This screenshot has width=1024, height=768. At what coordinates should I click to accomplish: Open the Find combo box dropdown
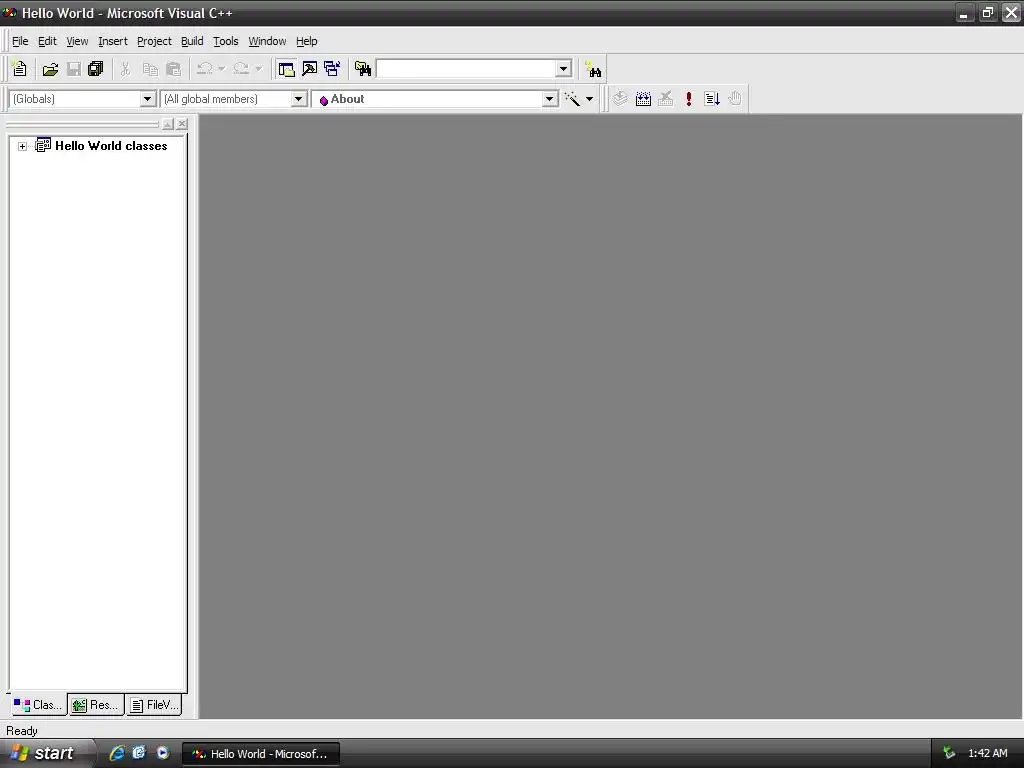[x=564, y=69]
